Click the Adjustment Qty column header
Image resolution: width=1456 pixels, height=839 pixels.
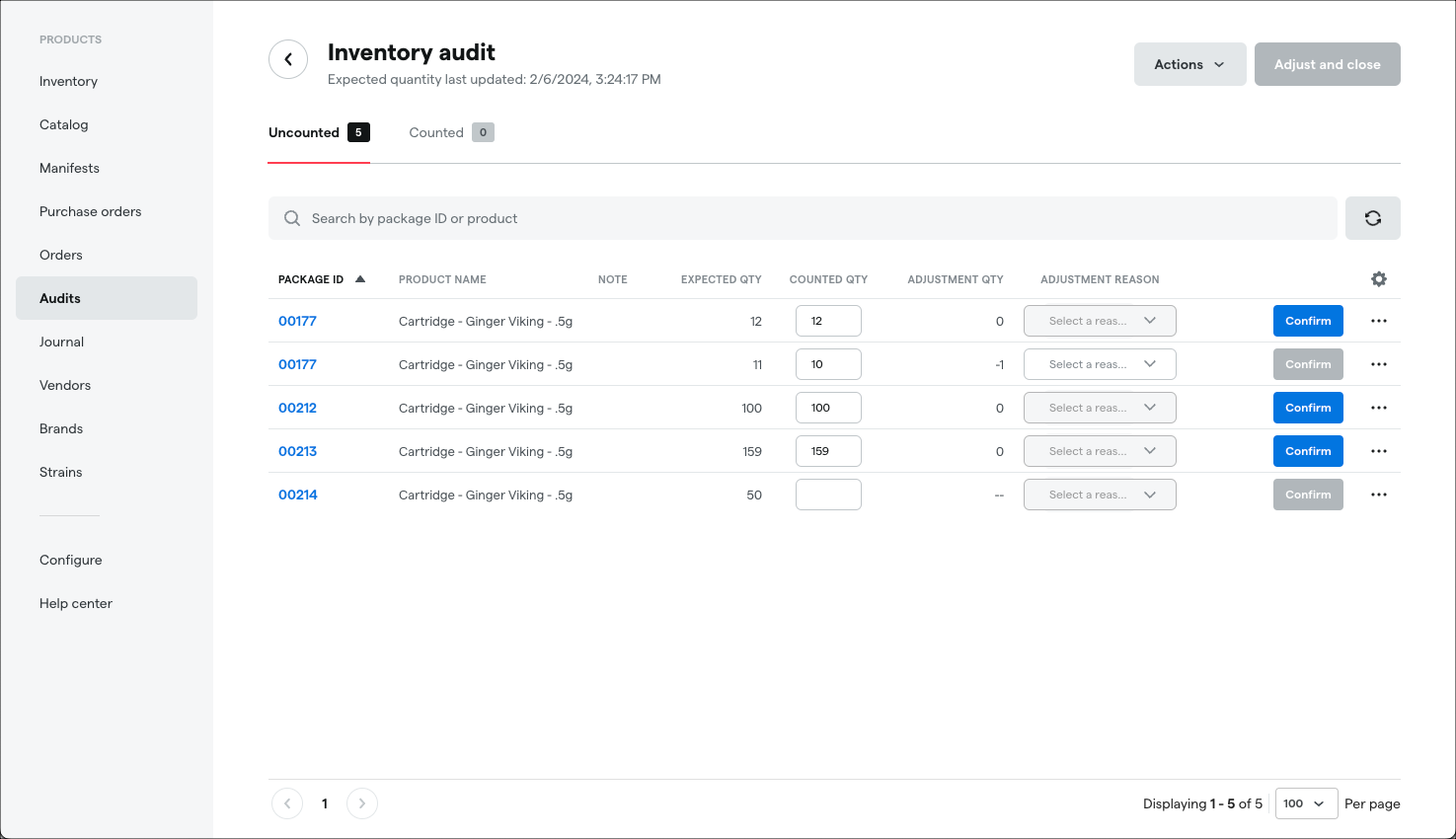pos(956,279)
